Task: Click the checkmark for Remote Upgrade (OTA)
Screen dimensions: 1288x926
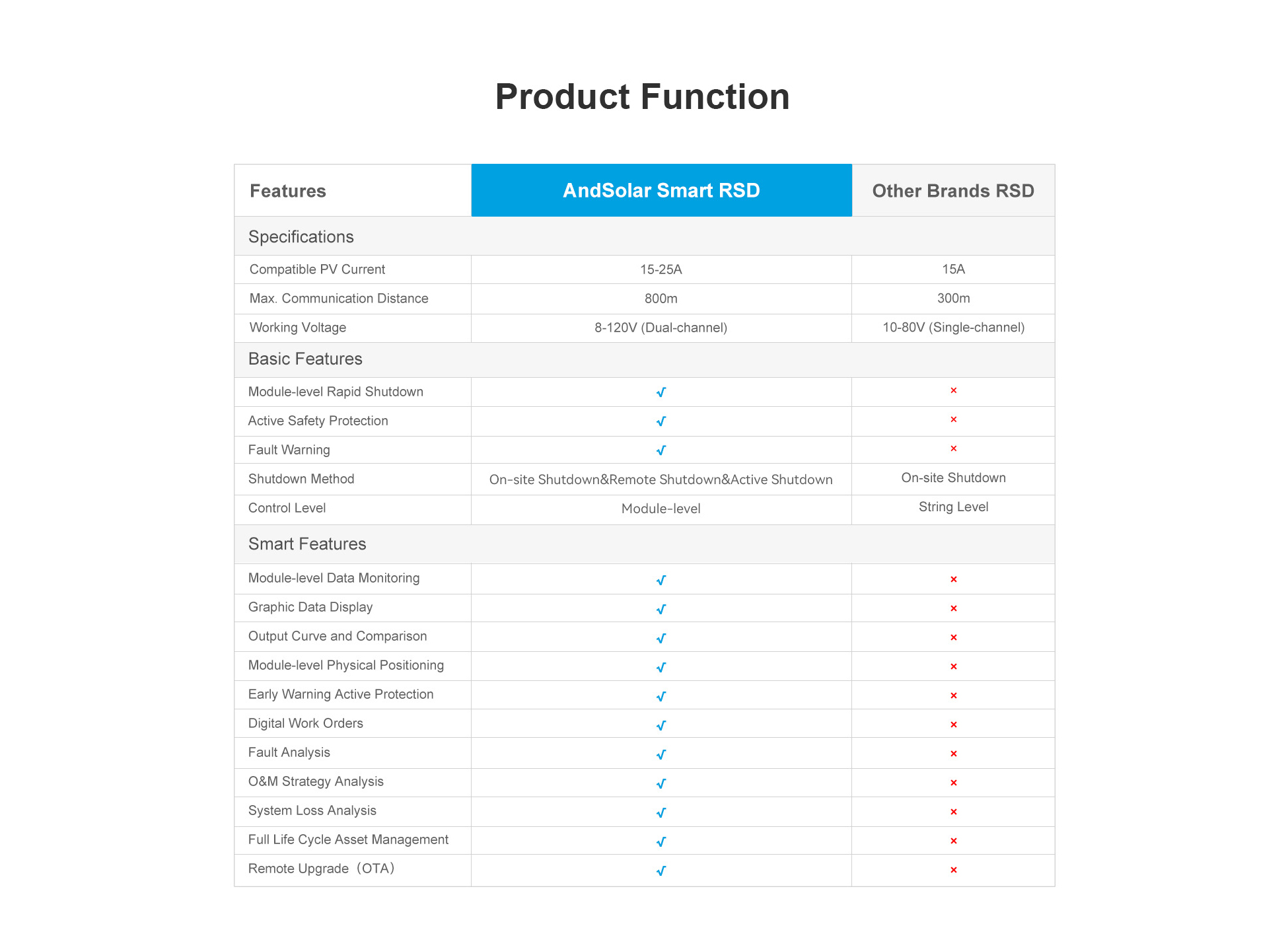Action: [661, 871]
